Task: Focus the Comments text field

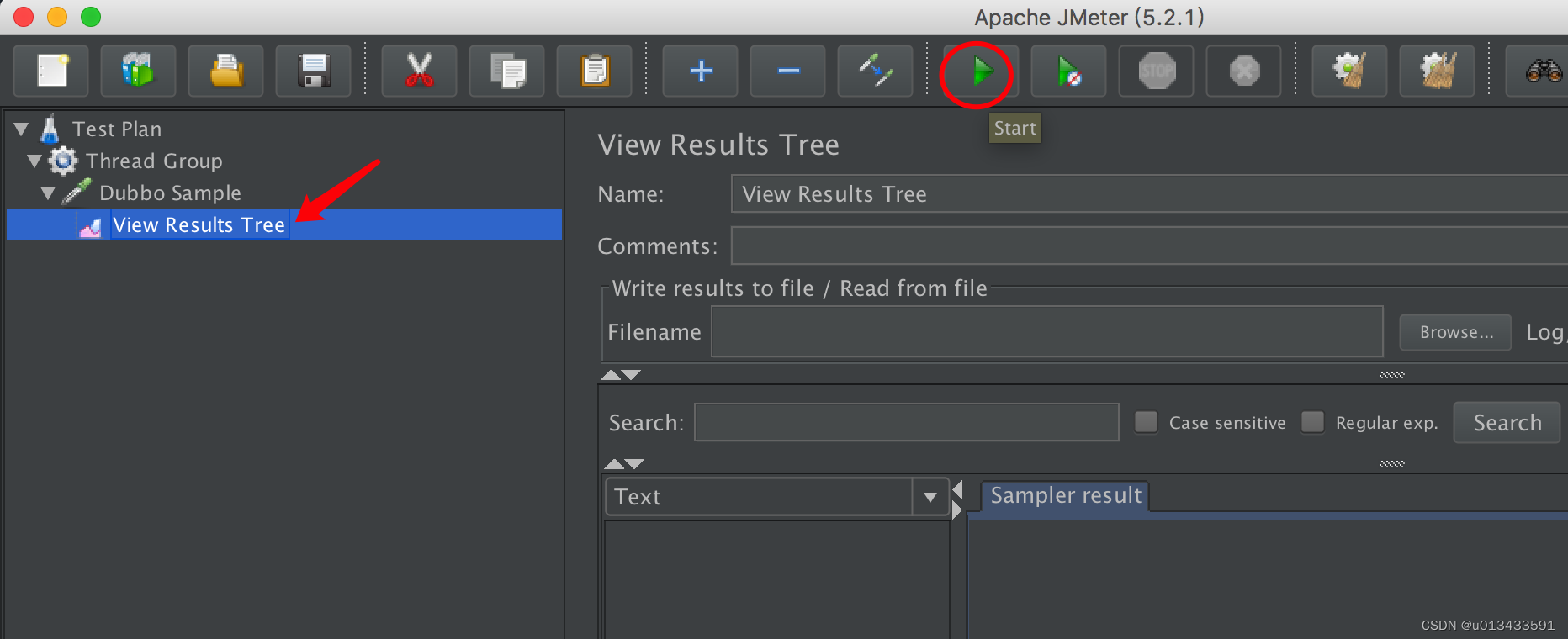Action: coord(1149,246)
